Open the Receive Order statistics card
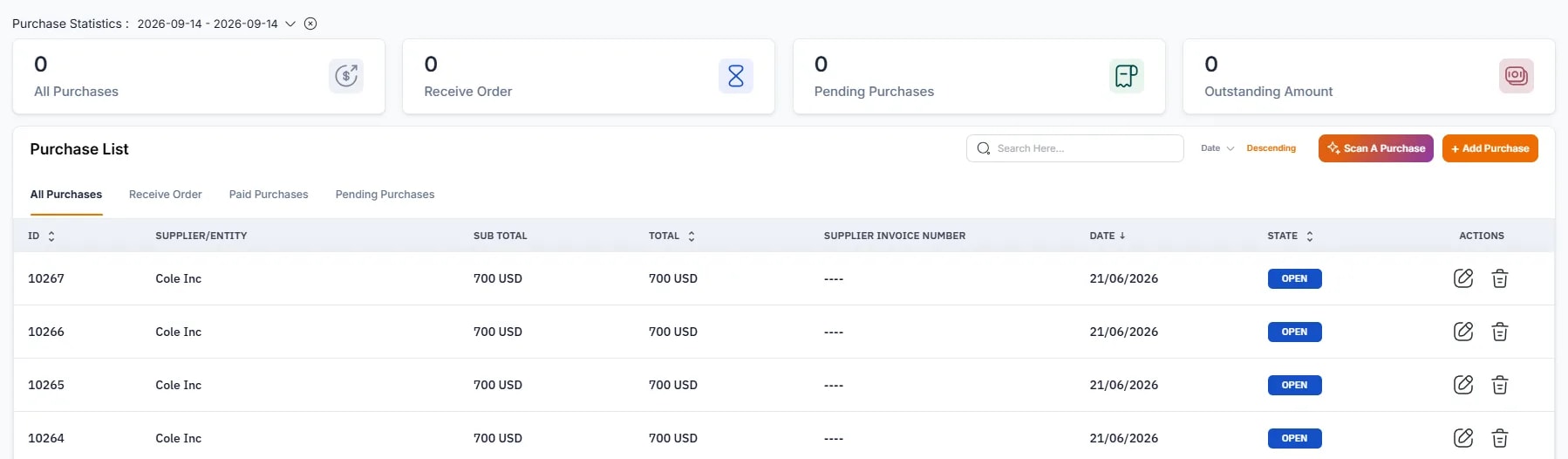Viewport: 1568px width, 459px height. coord(589,76)
